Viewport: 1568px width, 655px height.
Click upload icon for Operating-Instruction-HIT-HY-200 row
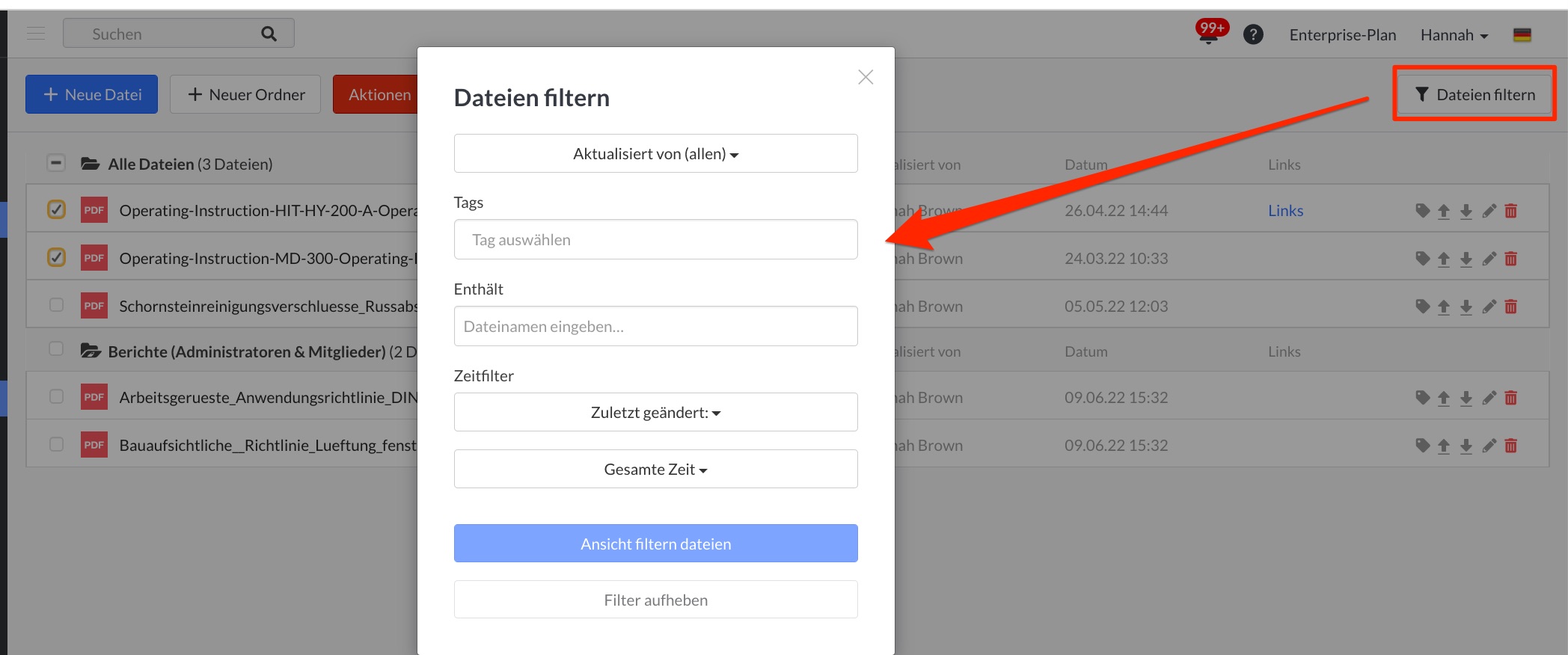[1444, 211]
